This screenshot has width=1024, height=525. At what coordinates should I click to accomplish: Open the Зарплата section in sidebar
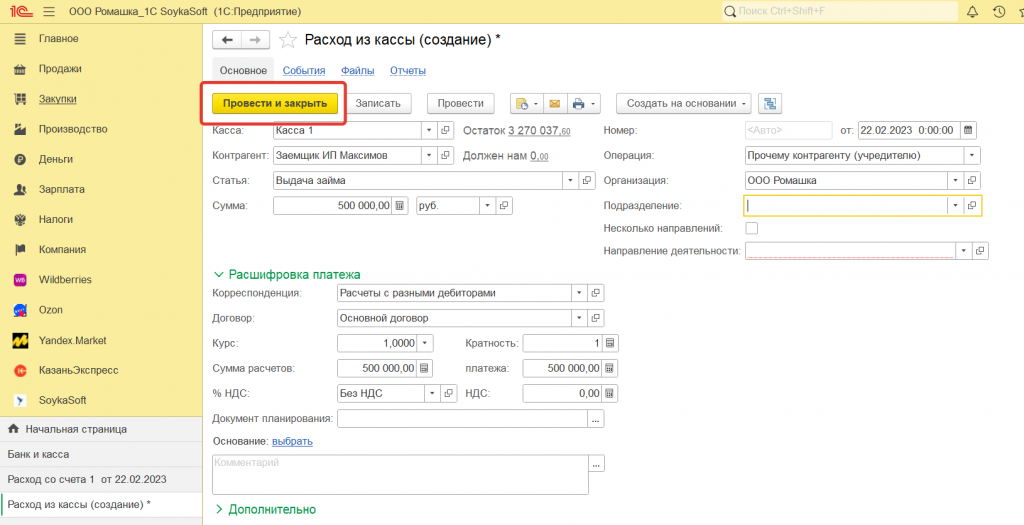tap(61, 189)
